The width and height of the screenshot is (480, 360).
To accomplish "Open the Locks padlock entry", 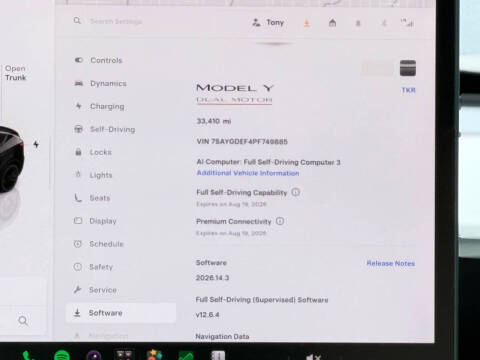I will [93, 152].
